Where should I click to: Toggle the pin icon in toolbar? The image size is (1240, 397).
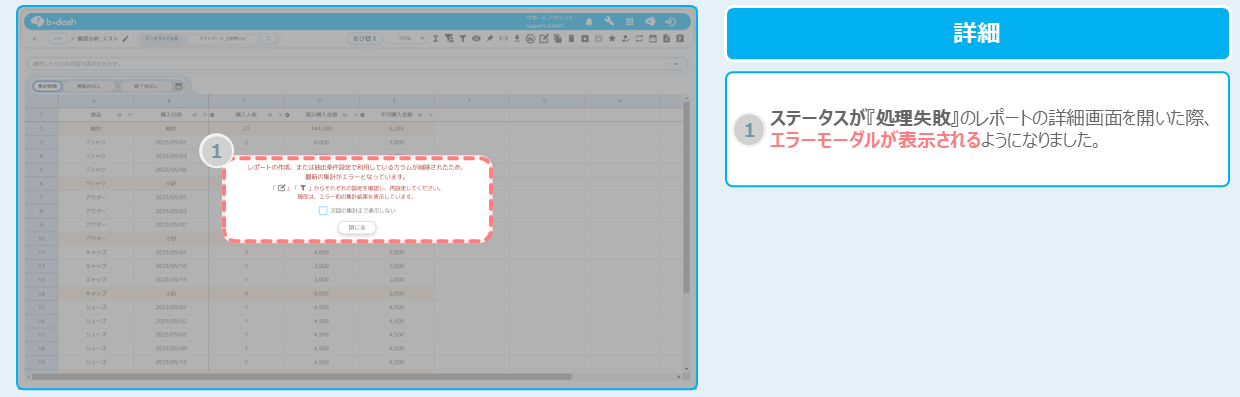(x=490, y=38)
